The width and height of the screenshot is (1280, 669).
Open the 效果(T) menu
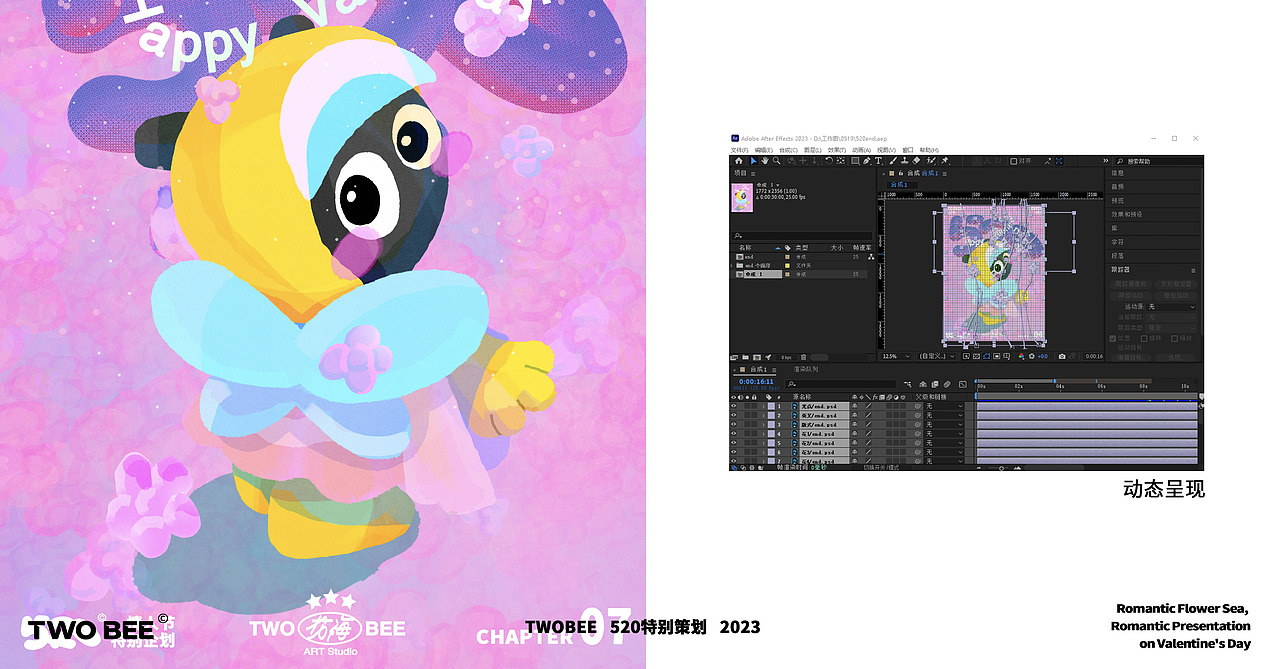837,150
